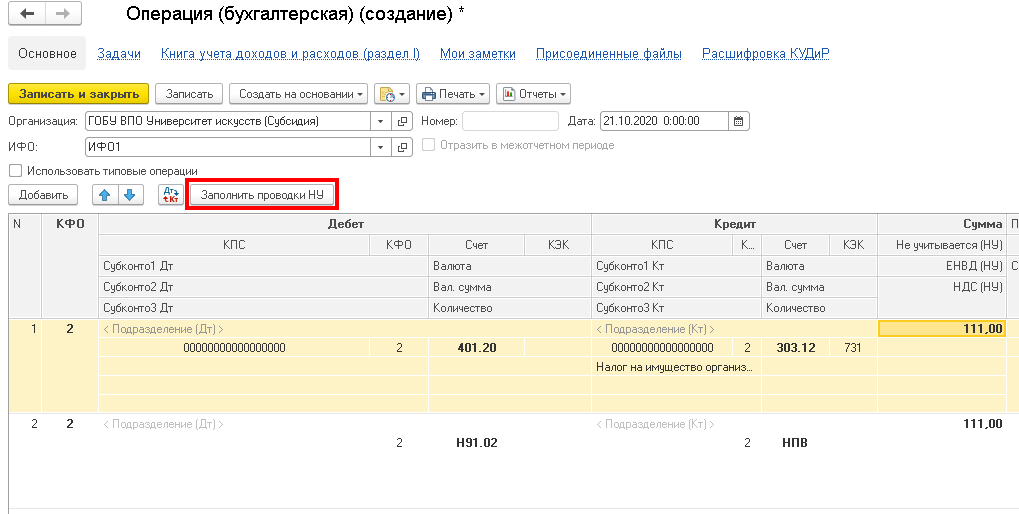Open the calendar date picker icon
The width and height of the screenshot is (1019, 514).
click(738, 121)
